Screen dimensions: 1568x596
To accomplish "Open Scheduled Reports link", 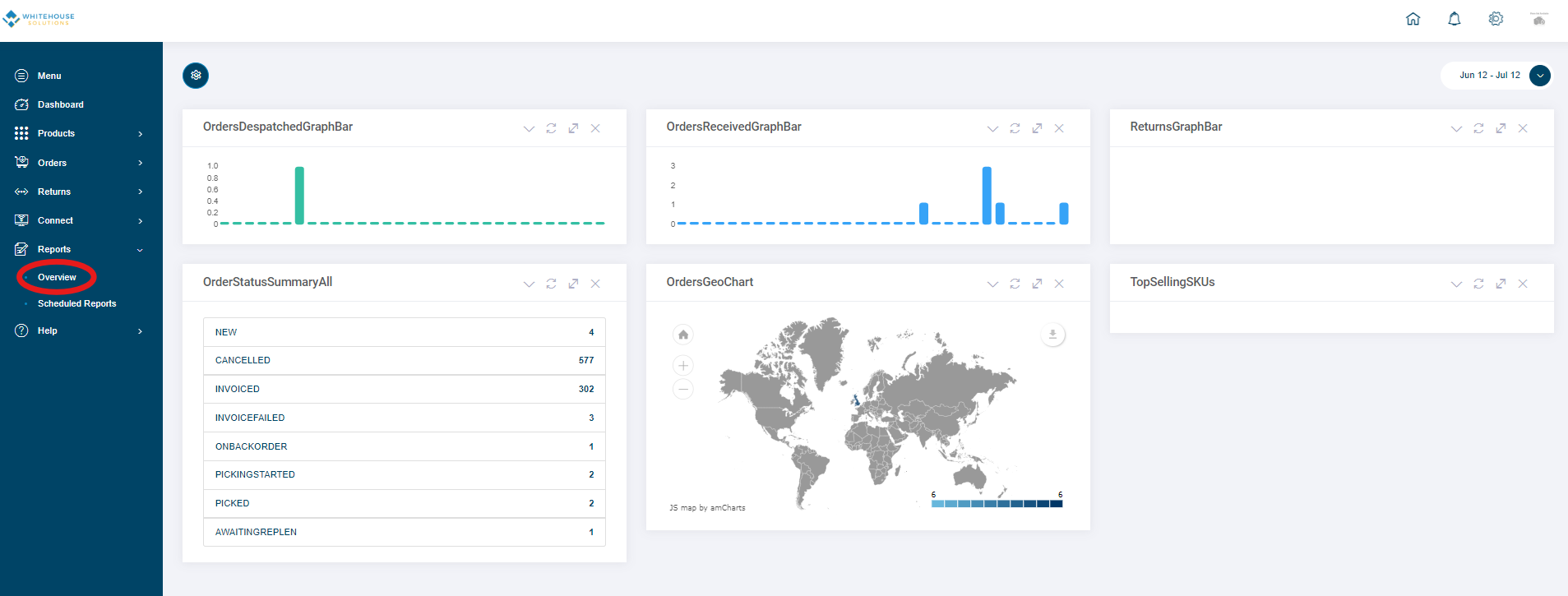I will (x=76, y=303).
